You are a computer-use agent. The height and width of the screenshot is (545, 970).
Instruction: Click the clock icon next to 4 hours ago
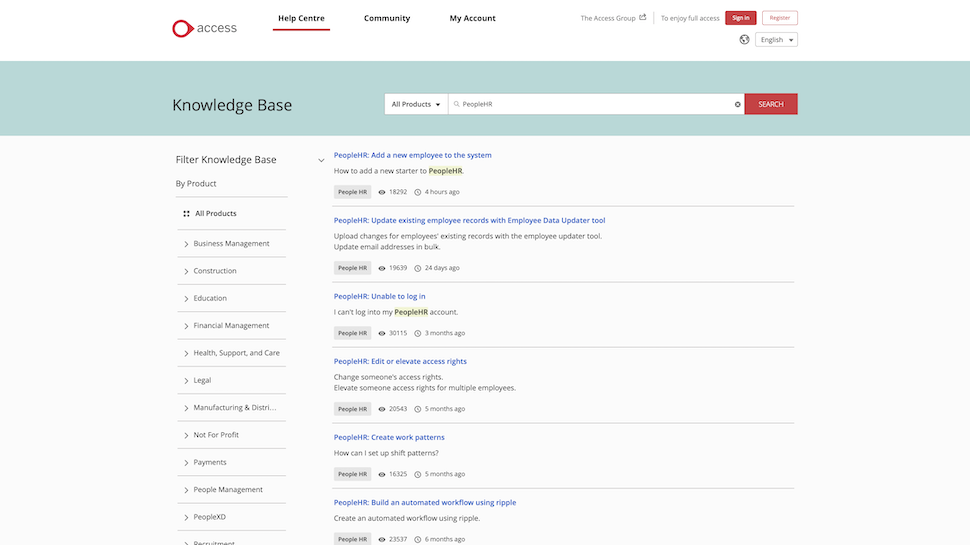(x=418, y=192)
